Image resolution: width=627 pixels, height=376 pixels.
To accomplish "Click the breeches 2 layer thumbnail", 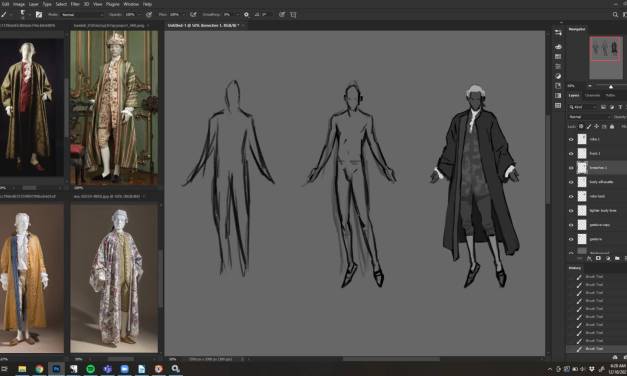I will (x=582, y=168).
